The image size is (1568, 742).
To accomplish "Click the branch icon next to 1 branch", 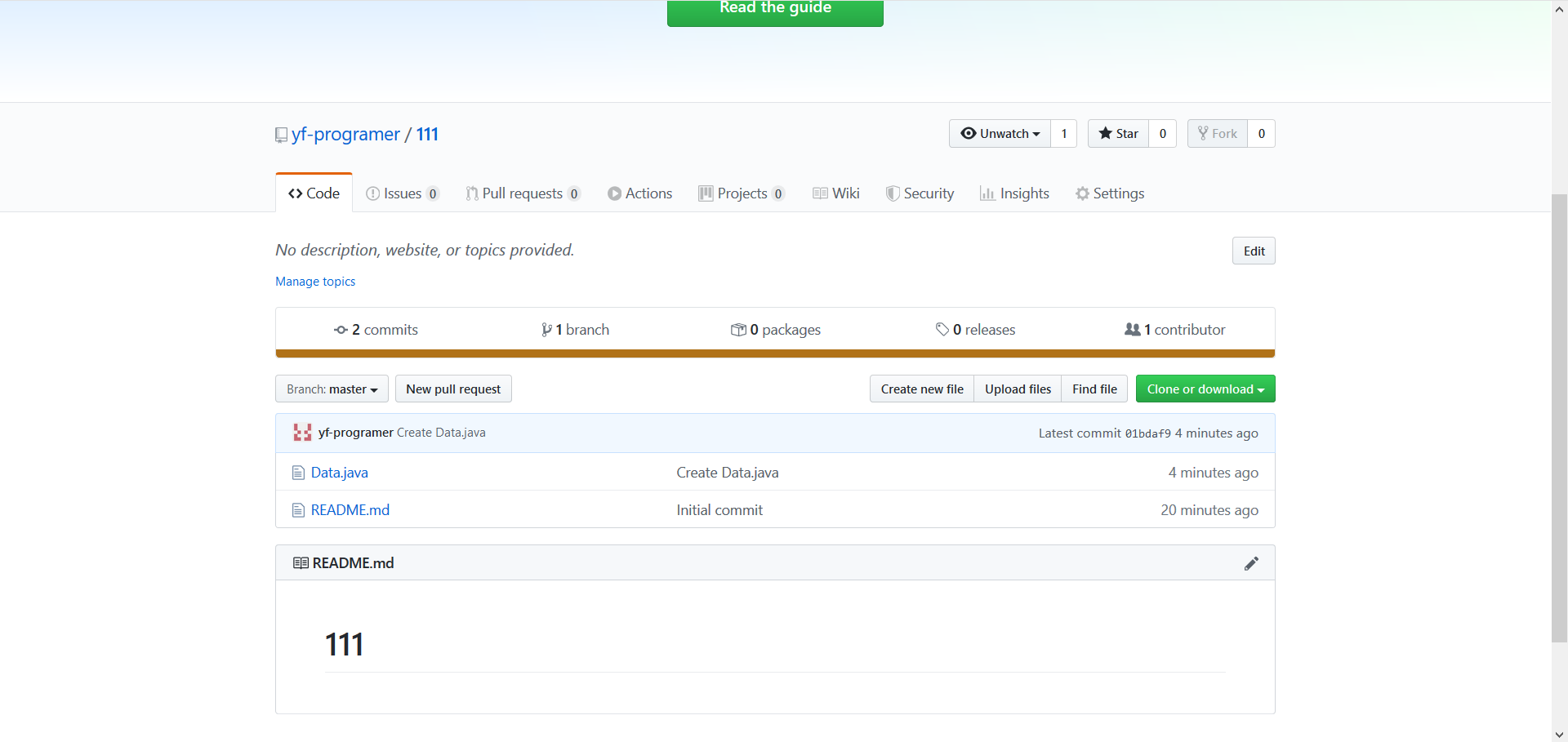I will tap(547, 329).
